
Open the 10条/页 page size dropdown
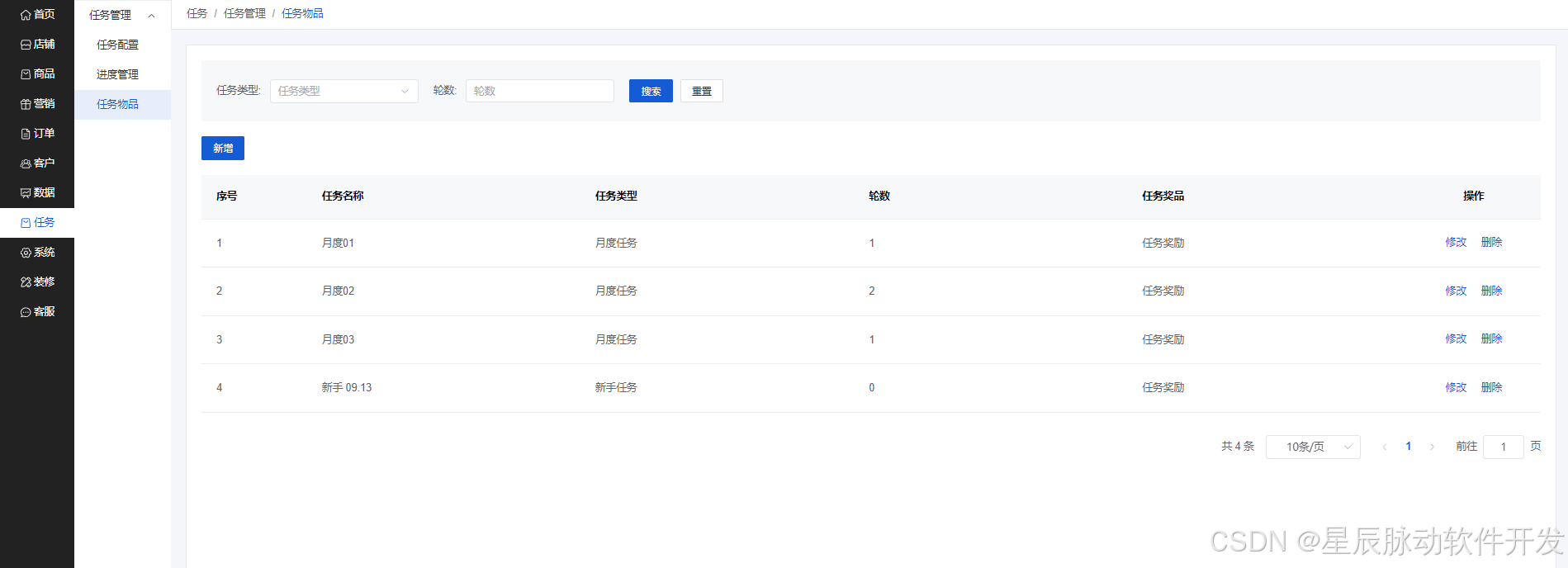(x=1313, y=447)
